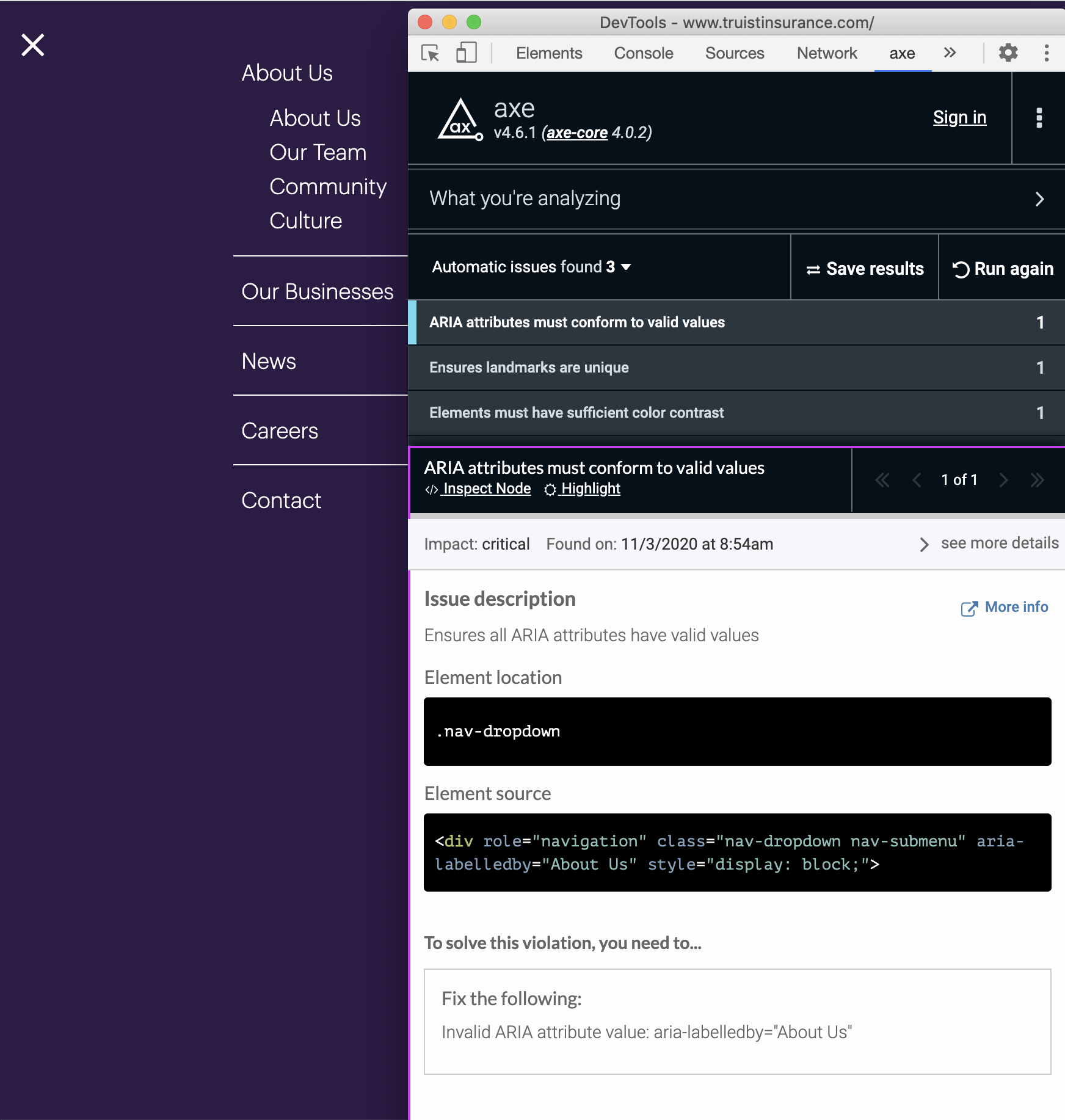Click Run again button

pos(1003,269)
